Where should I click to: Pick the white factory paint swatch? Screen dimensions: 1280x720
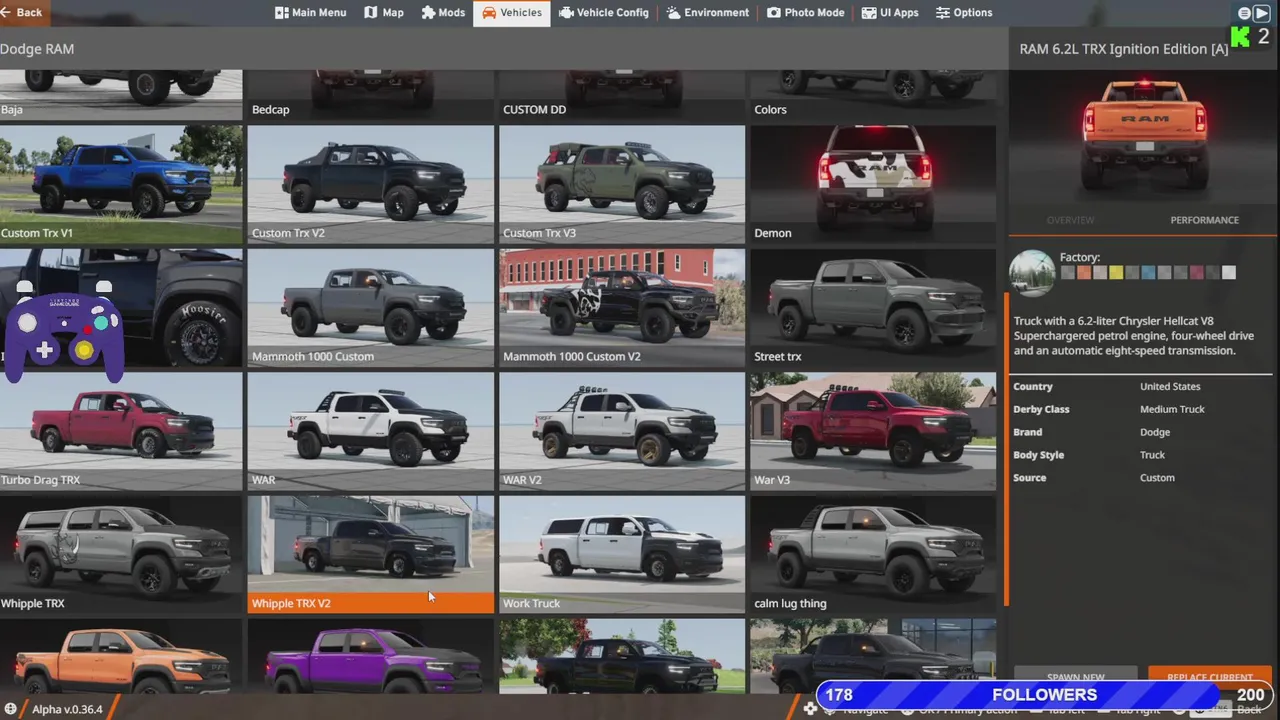coord(1229,273)
